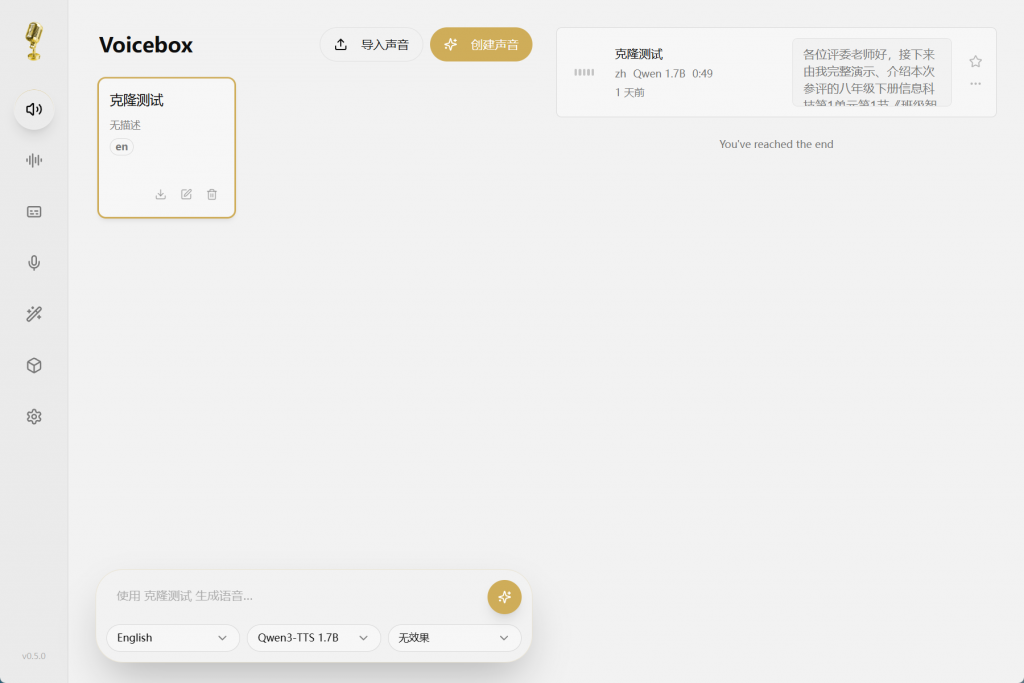Viewport: 1024px width, 683px height.
Task: Click the zh Qwen 1.7B 0:49 info line
Action: click(664, 74)
